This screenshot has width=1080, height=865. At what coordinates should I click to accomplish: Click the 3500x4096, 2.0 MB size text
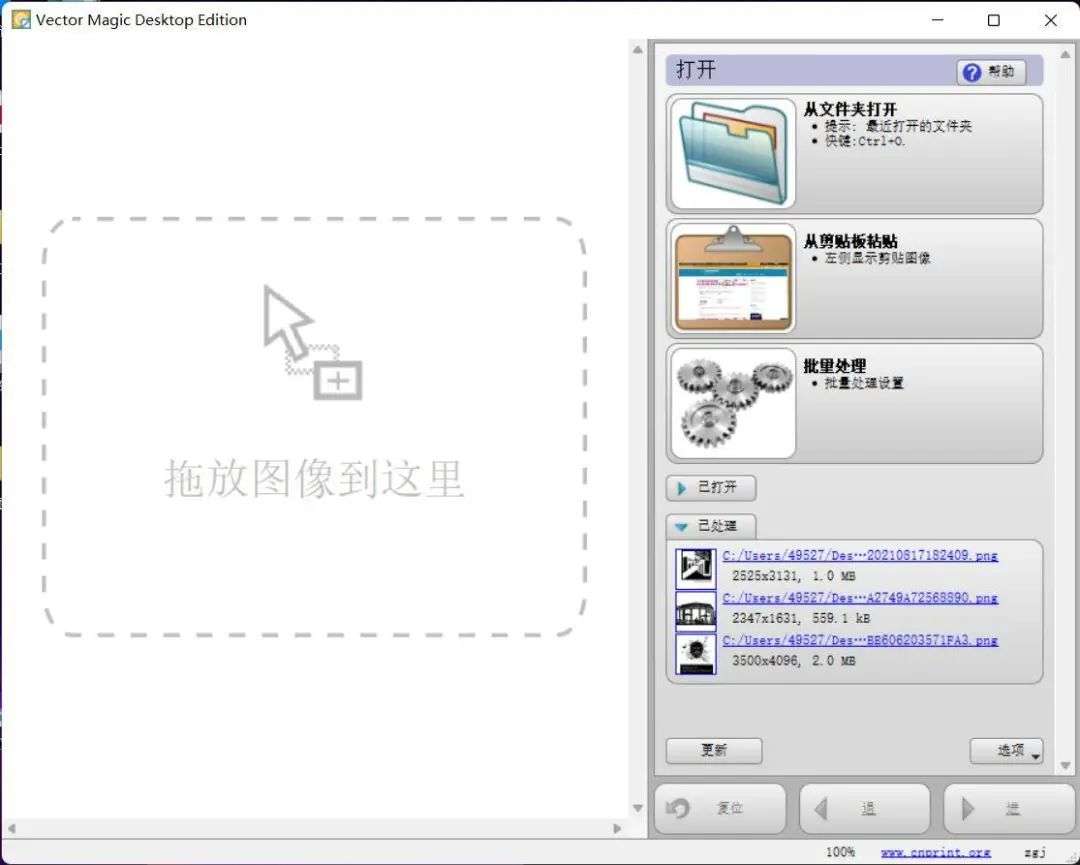point(793,660)
